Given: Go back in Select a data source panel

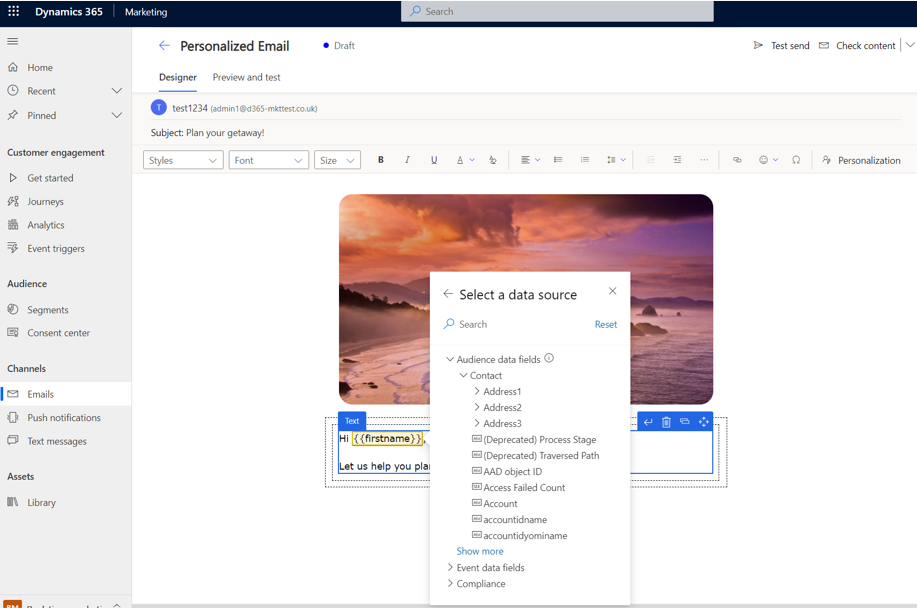Looking at the screenshot, I should tap(448, 293).
